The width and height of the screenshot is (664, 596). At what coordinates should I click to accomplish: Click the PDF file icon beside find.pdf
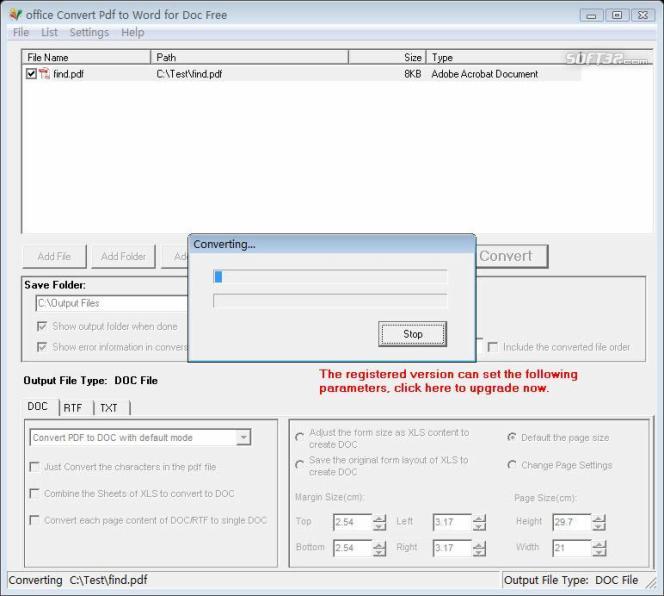point(44,74)
